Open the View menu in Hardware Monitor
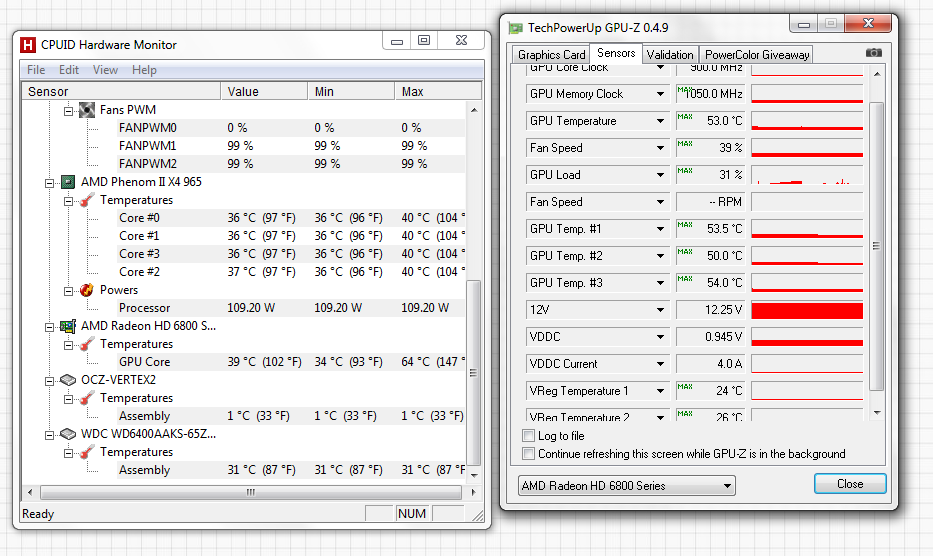This screenshot has height=556, width=933. pos(105,70)
